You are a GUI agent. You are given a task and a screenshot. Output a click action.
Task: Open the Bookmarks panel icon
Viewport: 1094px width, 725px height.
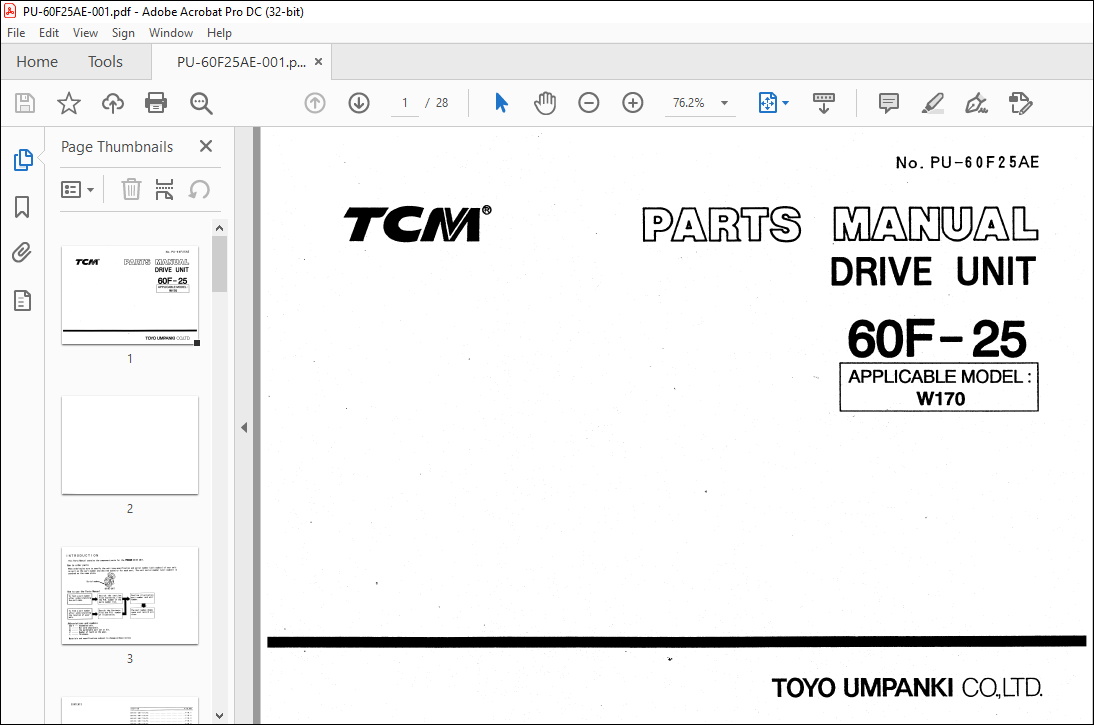(x=22, y=207)
